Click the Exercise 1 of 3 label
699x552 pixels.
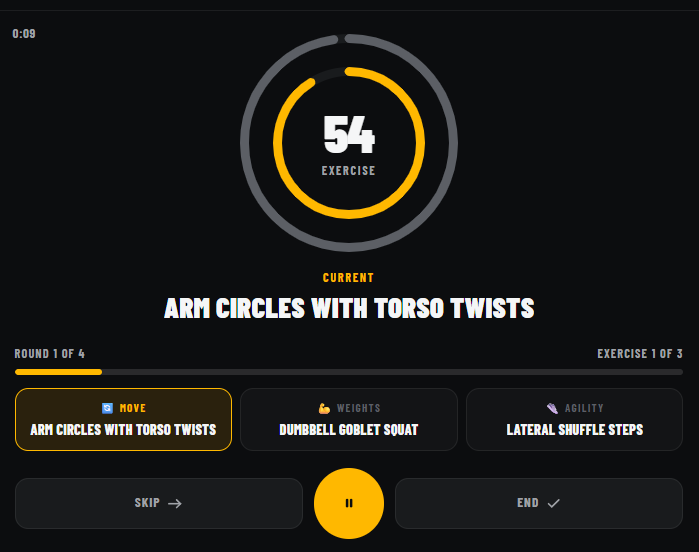[x=640, y=354]
